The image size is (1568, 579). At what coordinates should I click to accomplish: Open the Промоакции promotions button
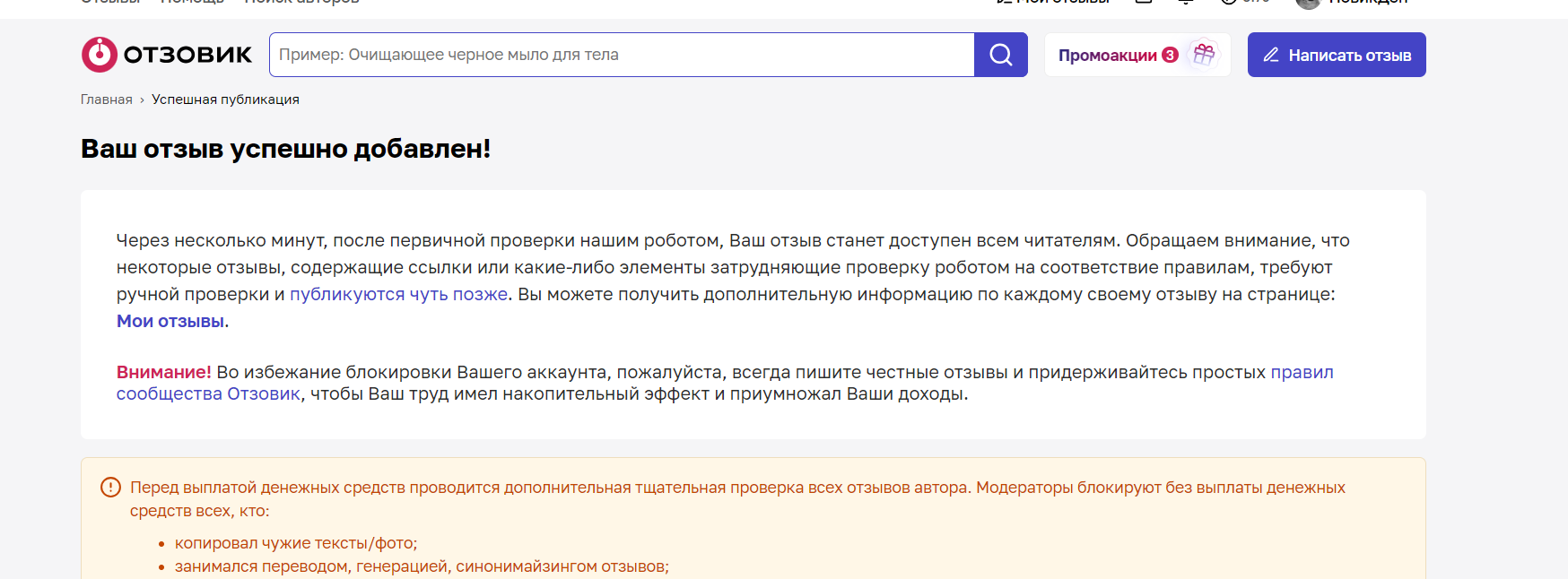[1137, 55]
